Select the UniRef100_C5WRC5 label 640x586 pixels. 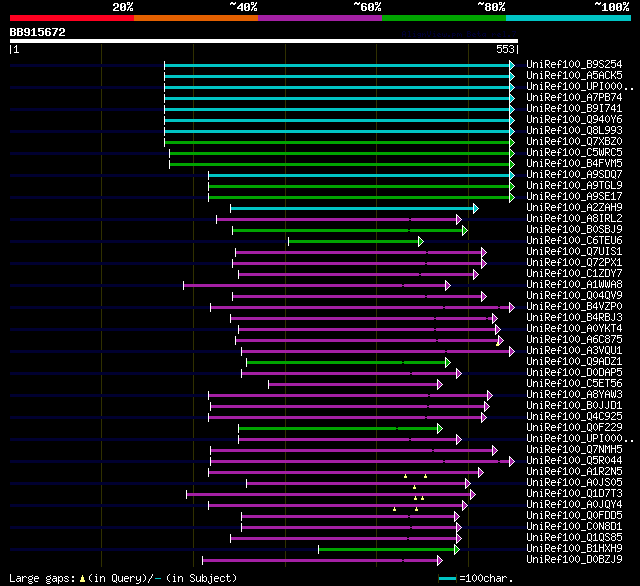coord(574,153)
